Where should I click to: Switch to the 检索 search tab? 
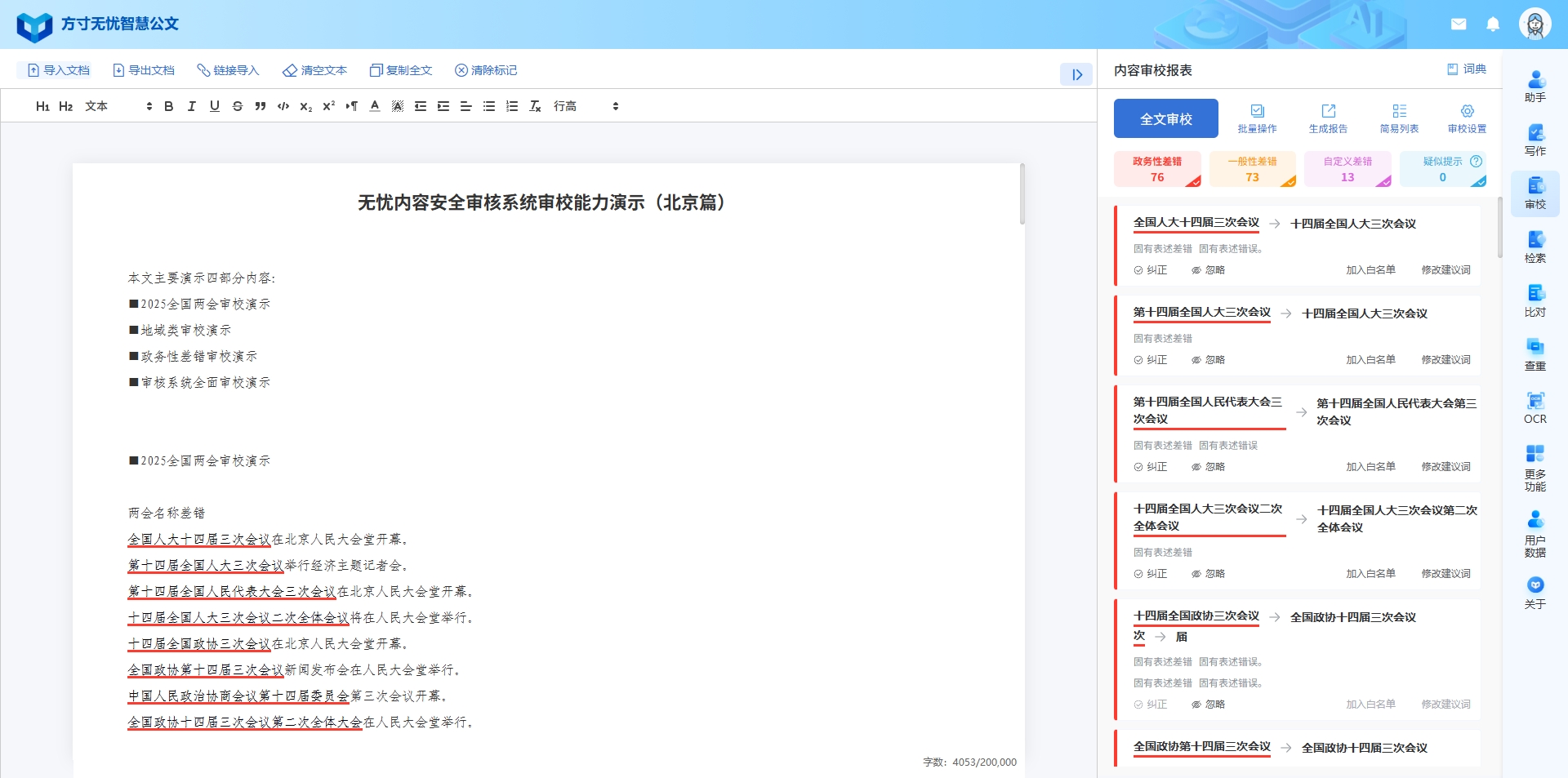coord(1535,247)
